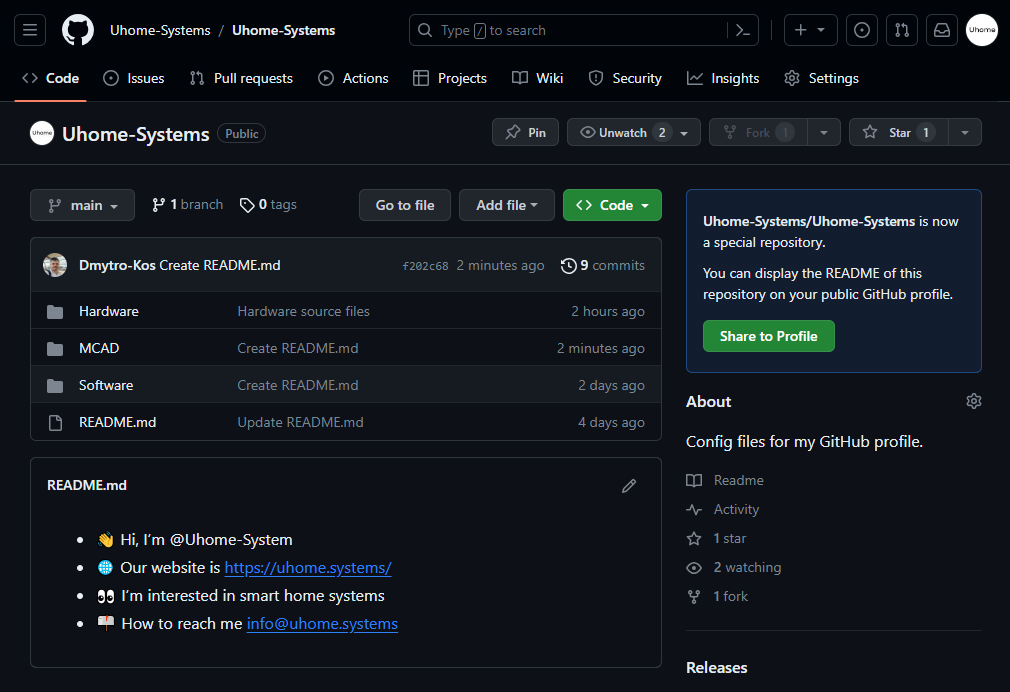Screen dimensions: 1010x692
Task: Open the pull requests icon in header
Action: click(902, 30)
